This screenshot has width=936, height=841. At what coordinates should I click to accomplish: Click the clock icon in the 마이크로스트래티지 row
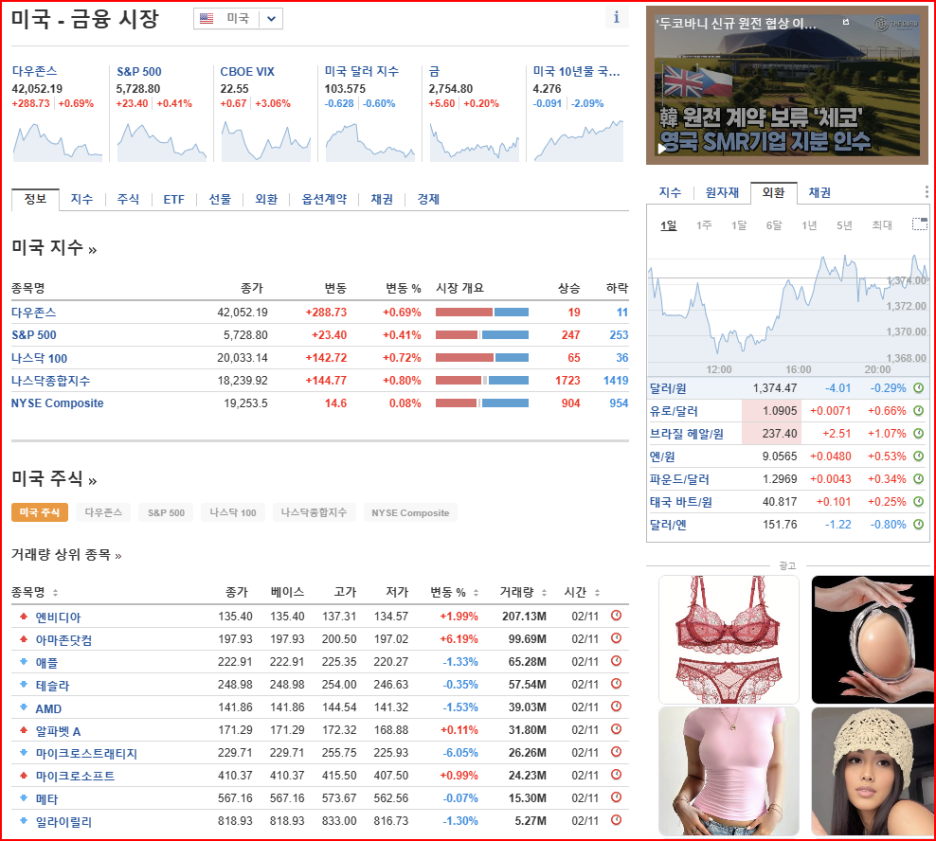pos(617,751)
